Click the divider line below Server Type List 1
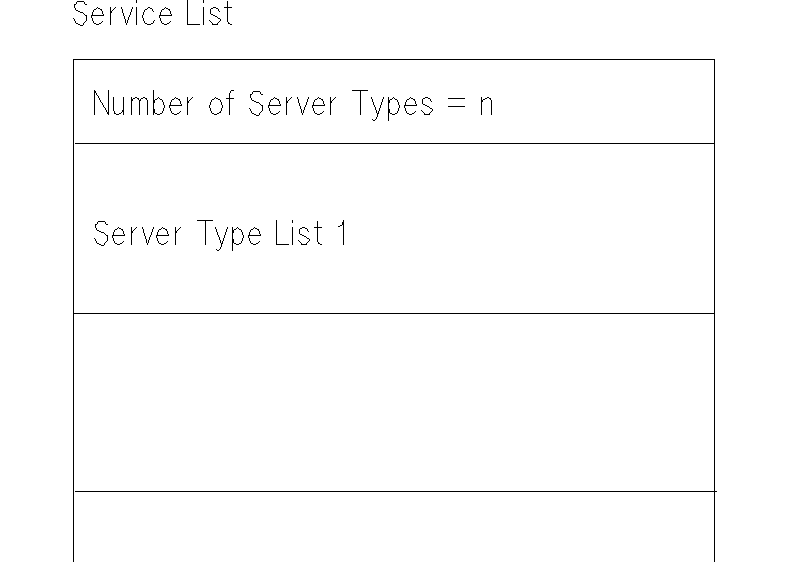 (394, 313)
